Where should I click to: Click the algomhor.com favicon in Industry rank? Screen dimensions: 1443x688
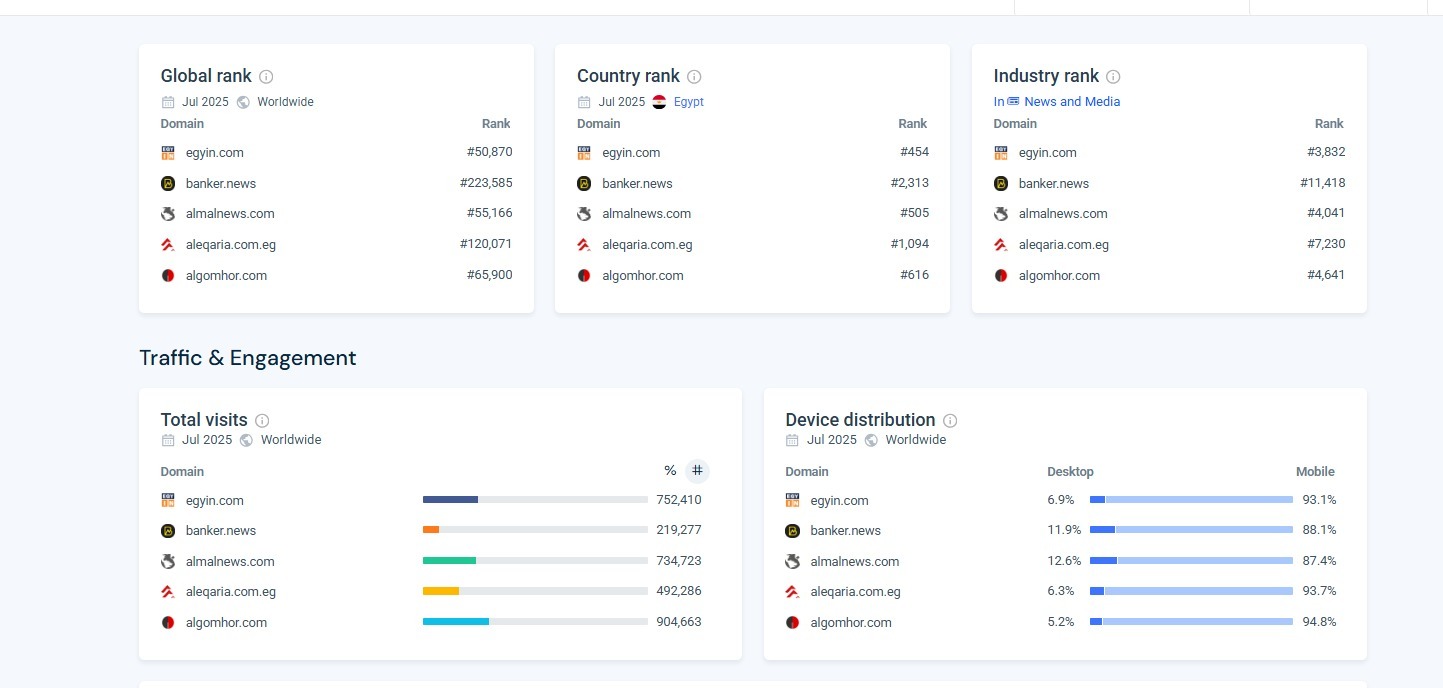tap(1001, 276)
